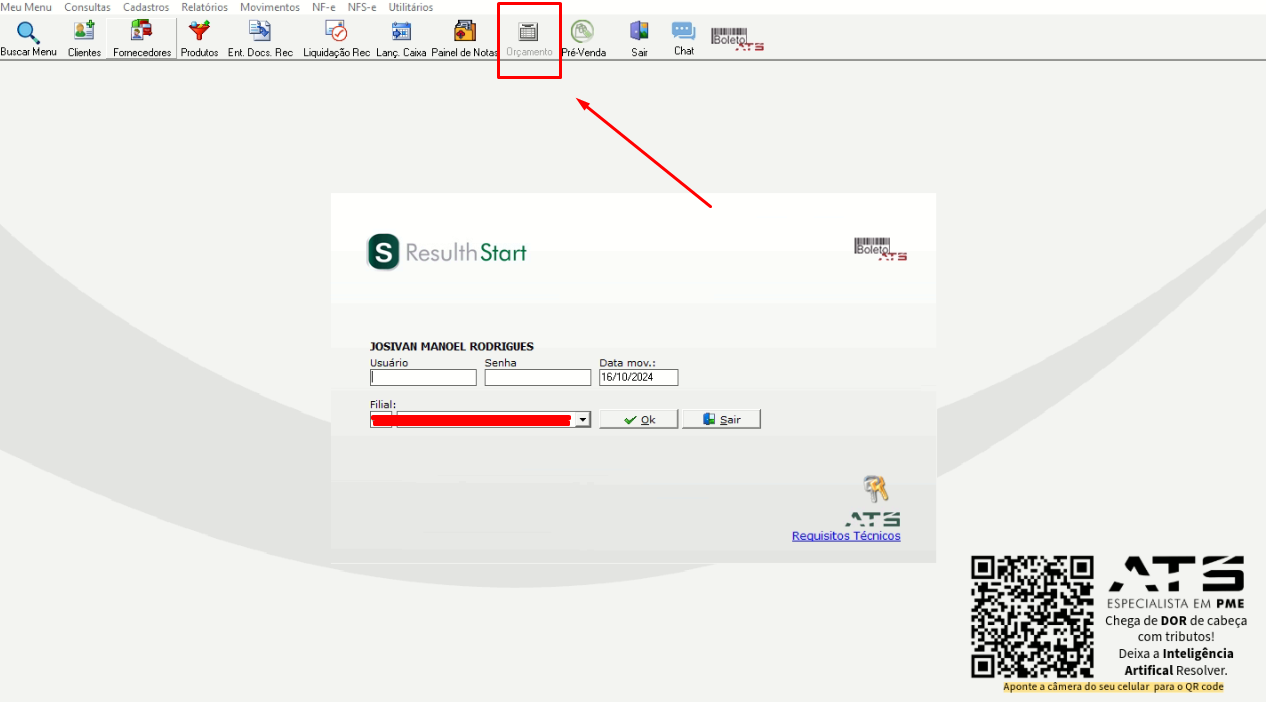Select the Fornecedores toolbar icon
1266x702 pixels.
coord(142,31)
